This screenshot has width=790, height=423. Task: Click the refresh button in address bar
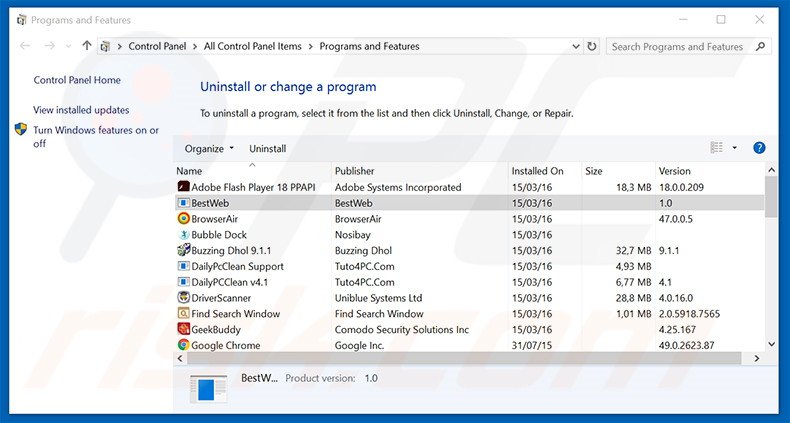click(x=592, y=46)
